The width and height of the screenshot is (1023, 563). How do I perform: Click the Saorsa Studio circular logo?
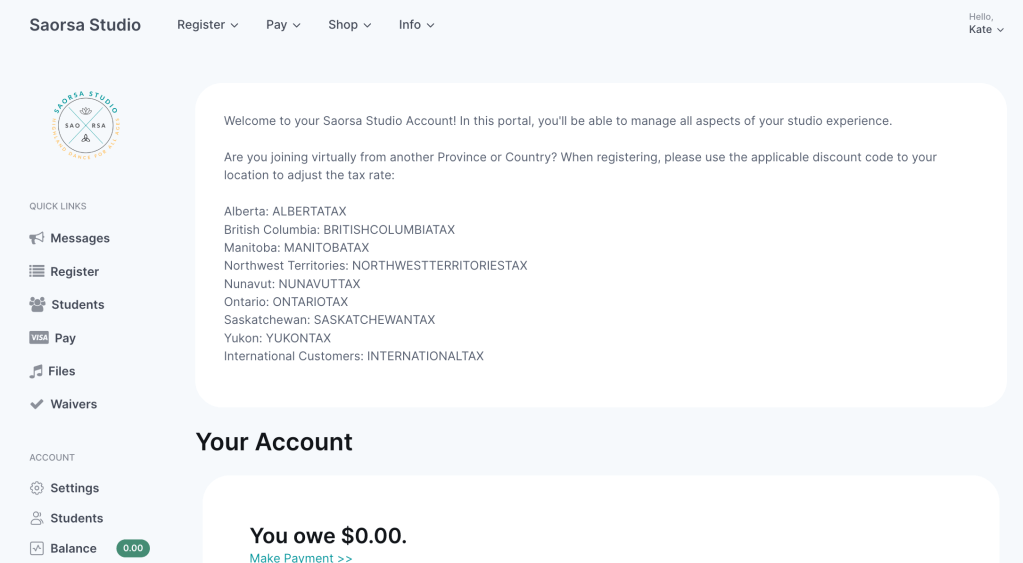85,125
